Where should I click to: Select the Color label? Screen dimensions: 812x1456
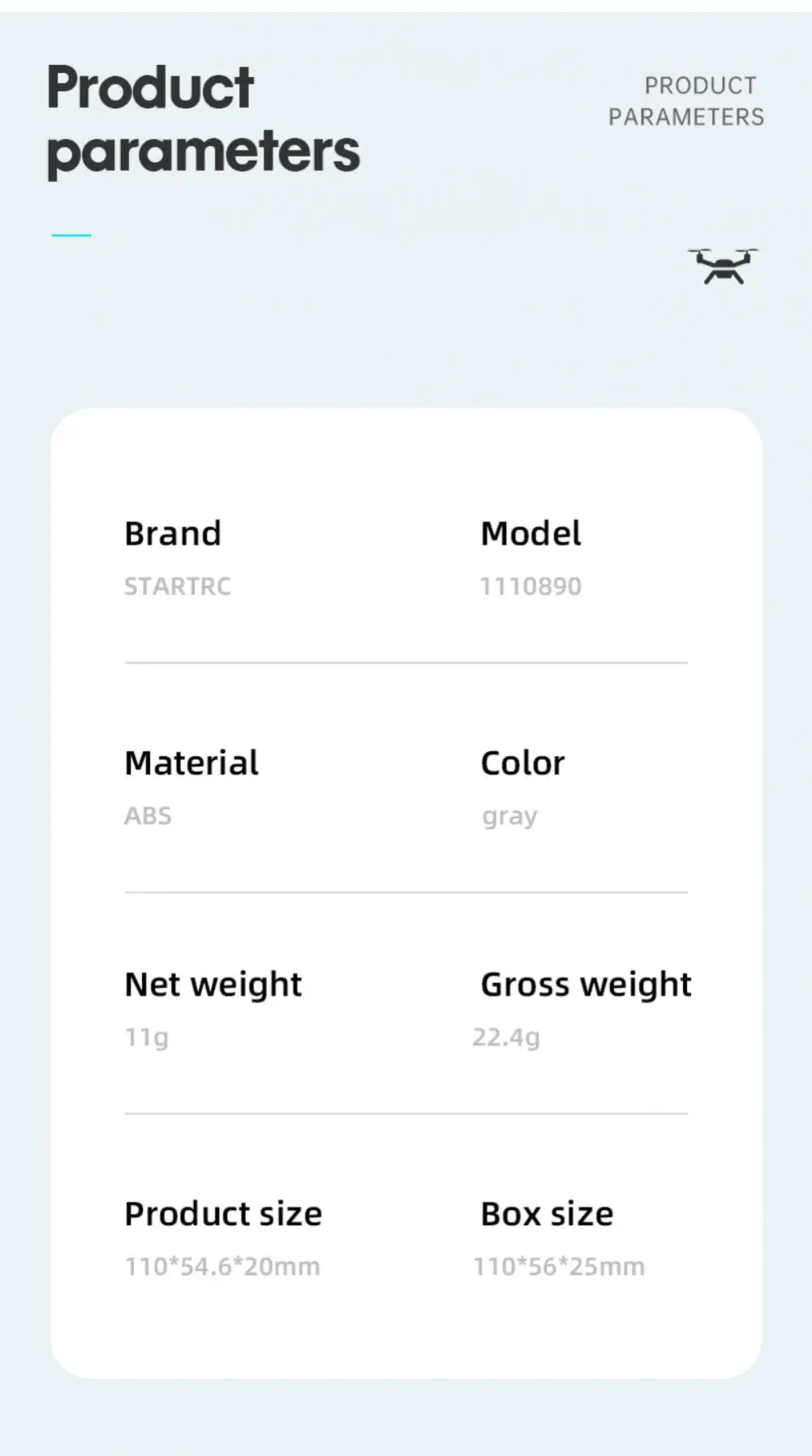click(522, 763)
